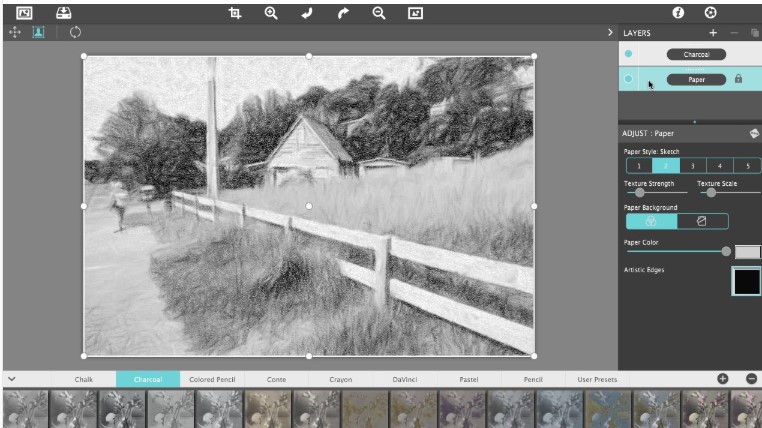Select the crop tool
Image resolution: width=762 pixels, height=428 pixels.
click(235, 13)
